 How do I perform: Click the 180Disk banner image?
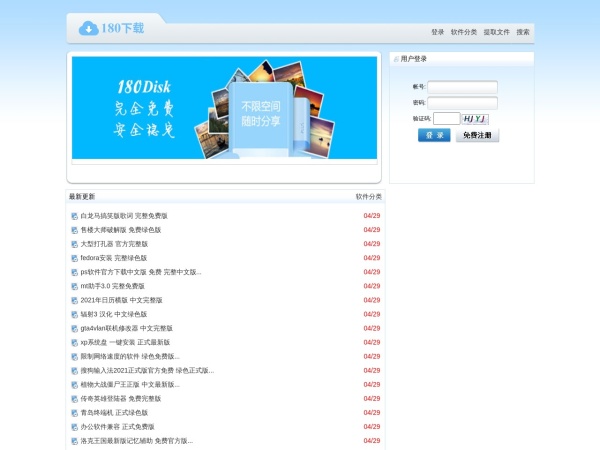[225, 108]
